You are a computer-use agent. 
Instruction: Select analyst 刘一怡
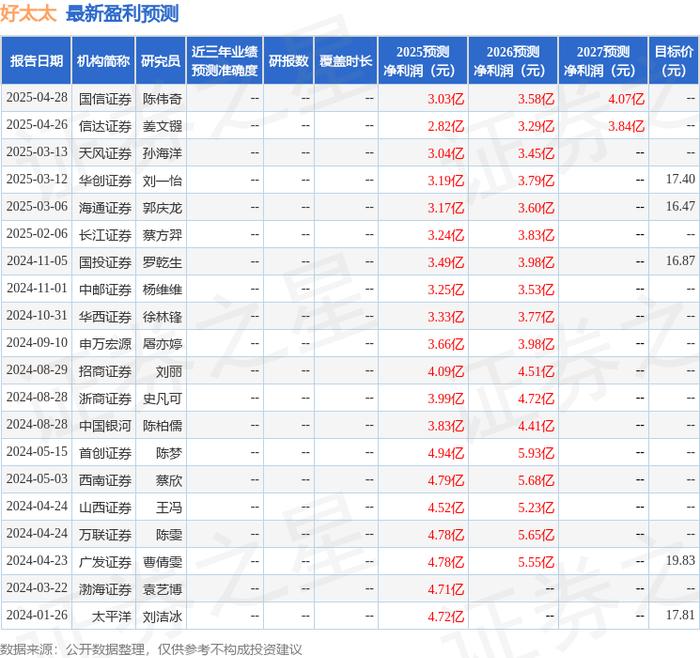162,180
